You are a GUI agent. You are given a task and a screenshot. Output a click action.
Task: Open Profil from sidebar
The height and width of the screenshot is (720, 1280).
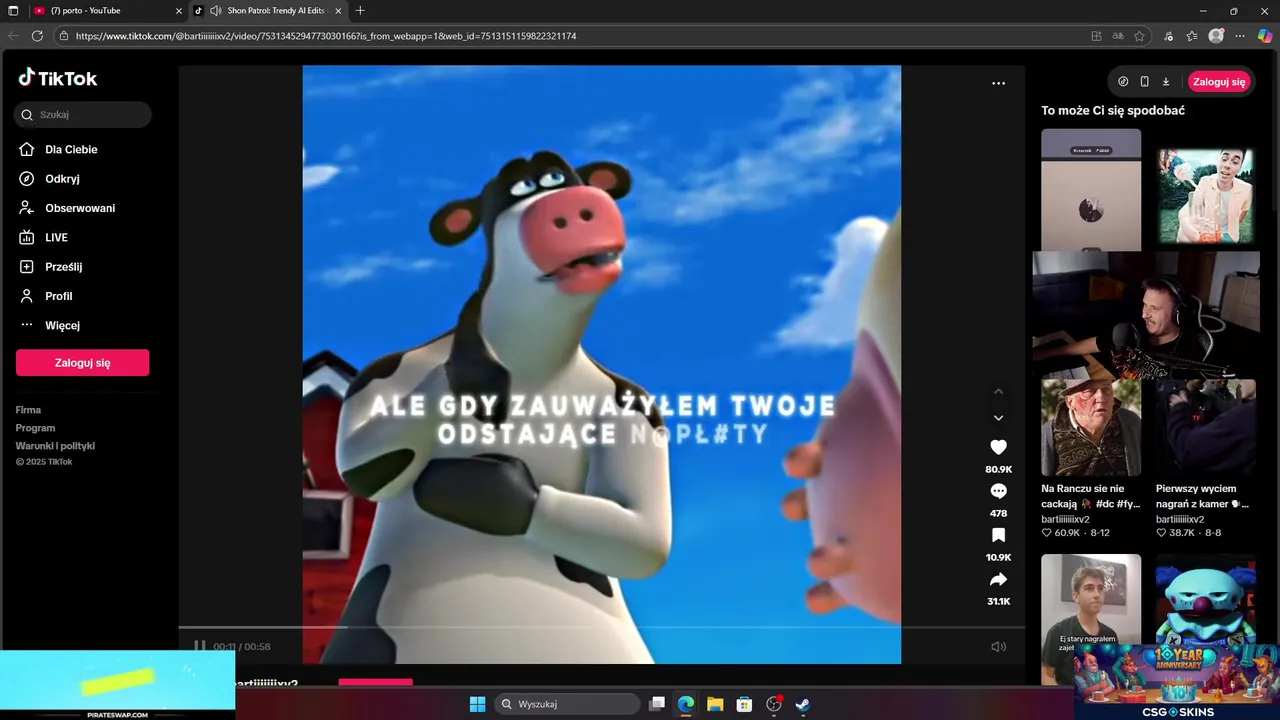[x=45, y=296]
